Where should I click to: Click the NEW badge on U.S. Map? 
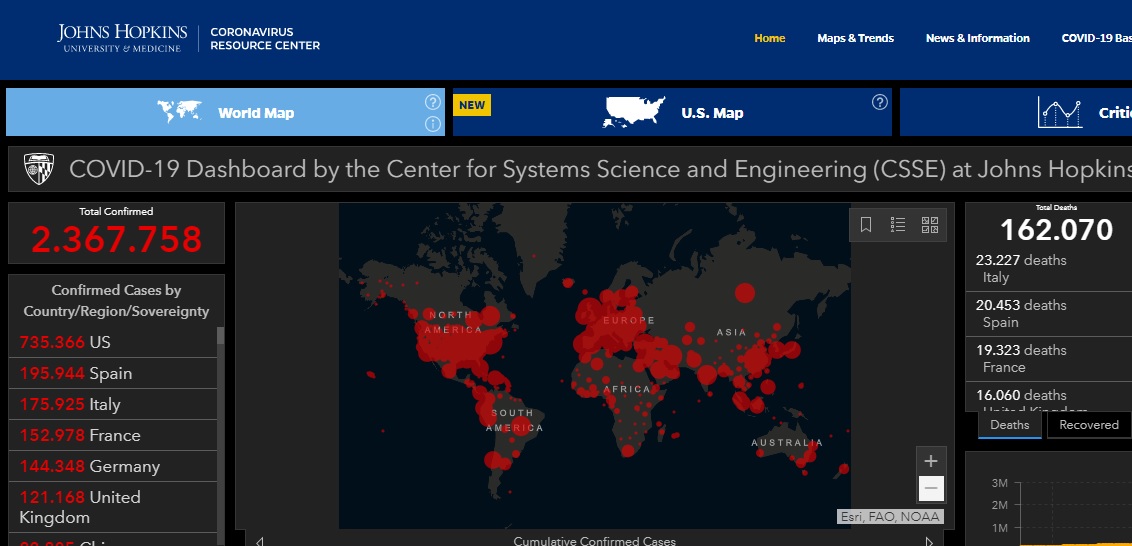pyautogui.click(x=472, y=105)
